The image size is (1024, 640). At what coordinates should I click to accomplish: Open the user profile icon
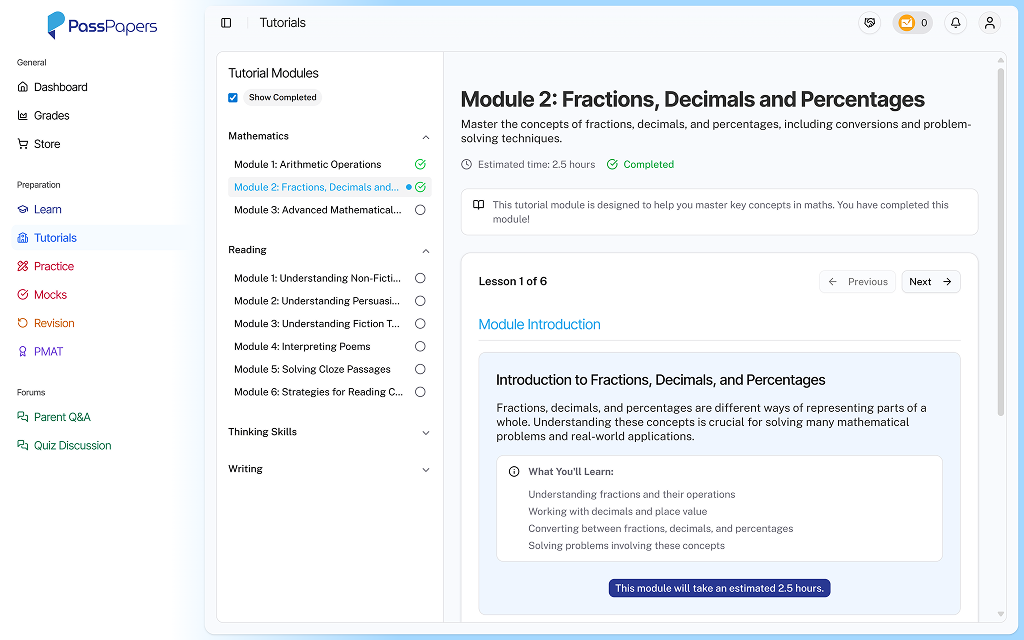[989, 23]
